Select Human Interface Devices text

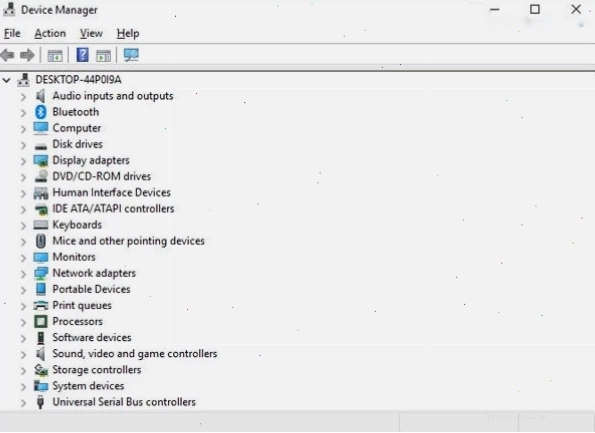(112, 192)
